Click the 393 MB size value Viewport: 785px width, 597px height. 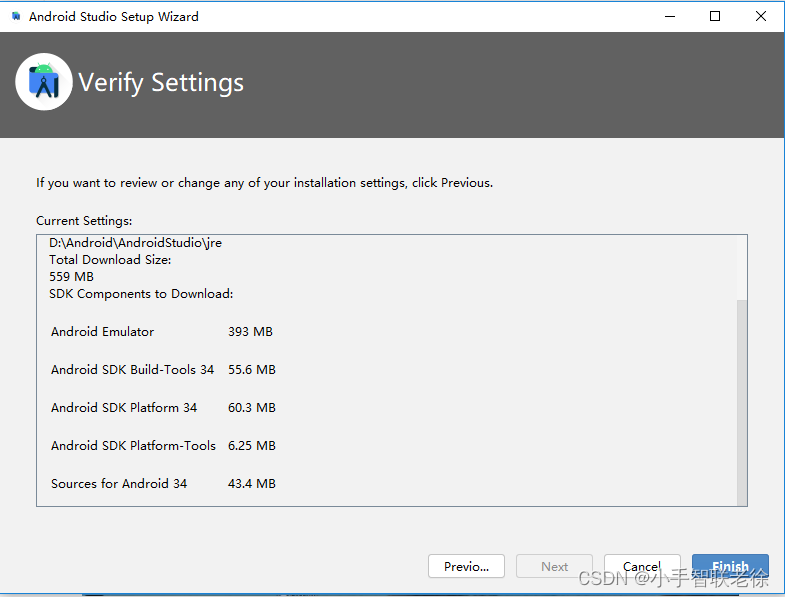click(x=250, y=332)
